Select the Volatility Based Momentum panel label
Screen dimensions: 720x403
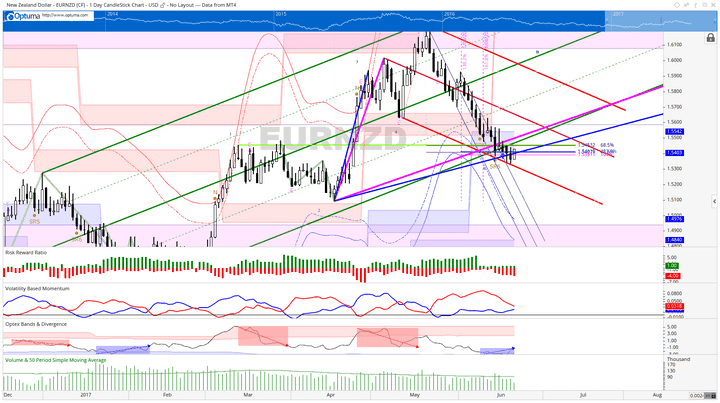[x=40, y=288]
